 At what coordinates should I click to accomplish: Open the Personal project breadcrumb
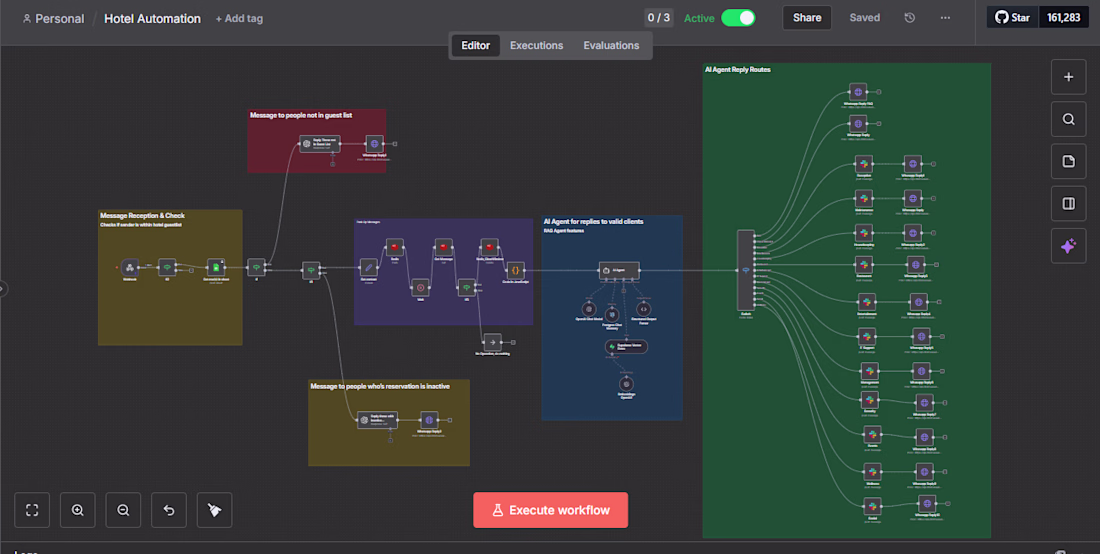53,19
